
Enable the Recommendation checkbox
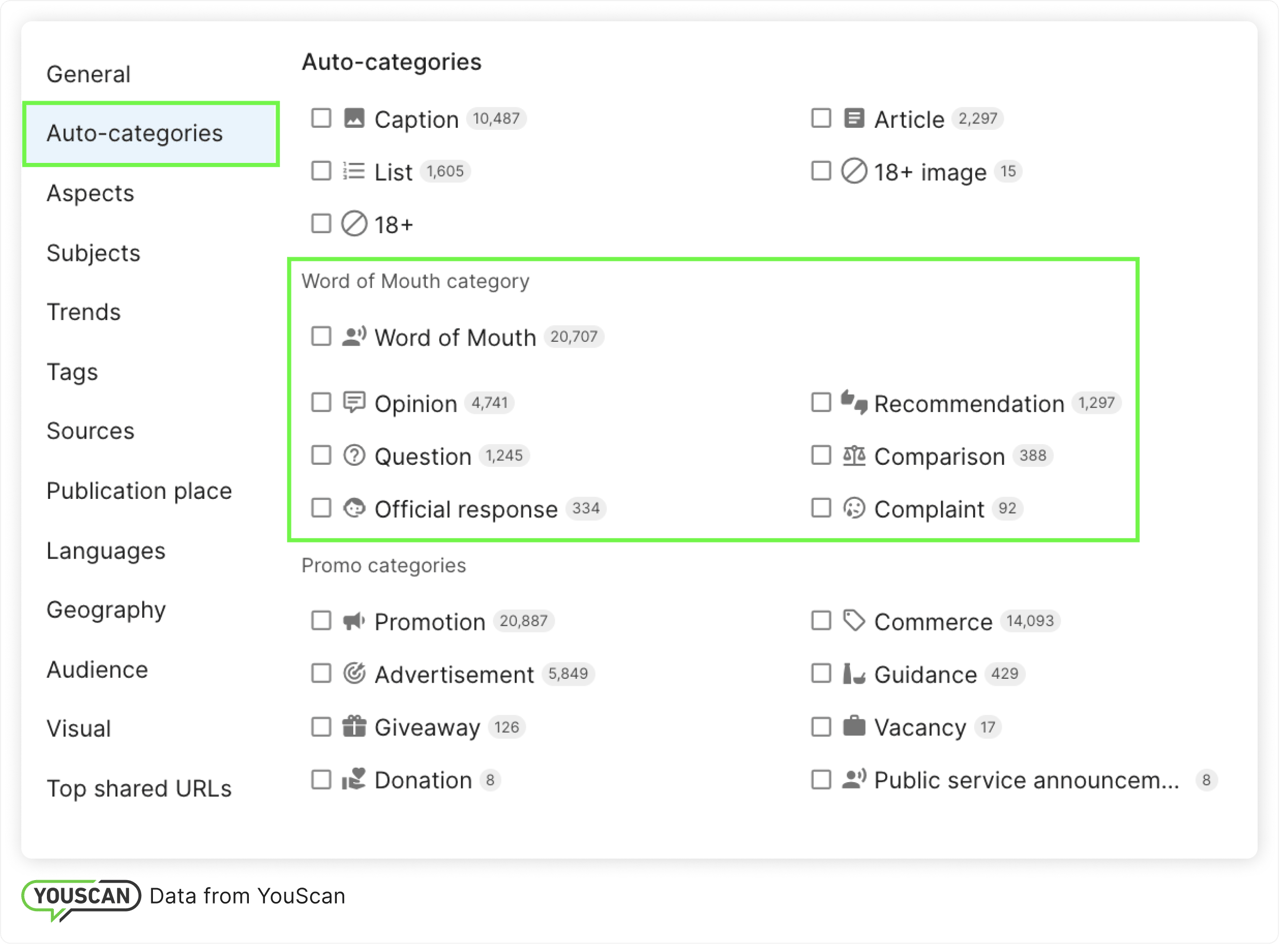821,402
